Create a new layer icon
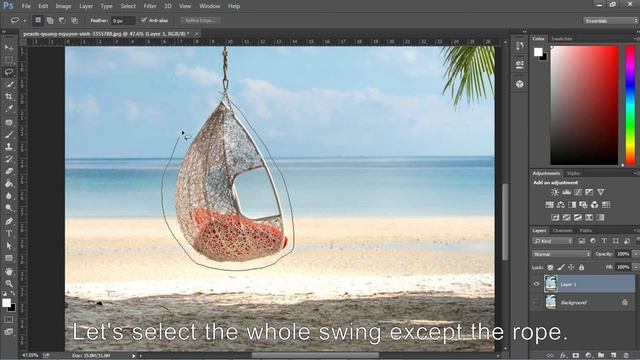The width and height of the screenshot is (640, 360). (613, 356)
